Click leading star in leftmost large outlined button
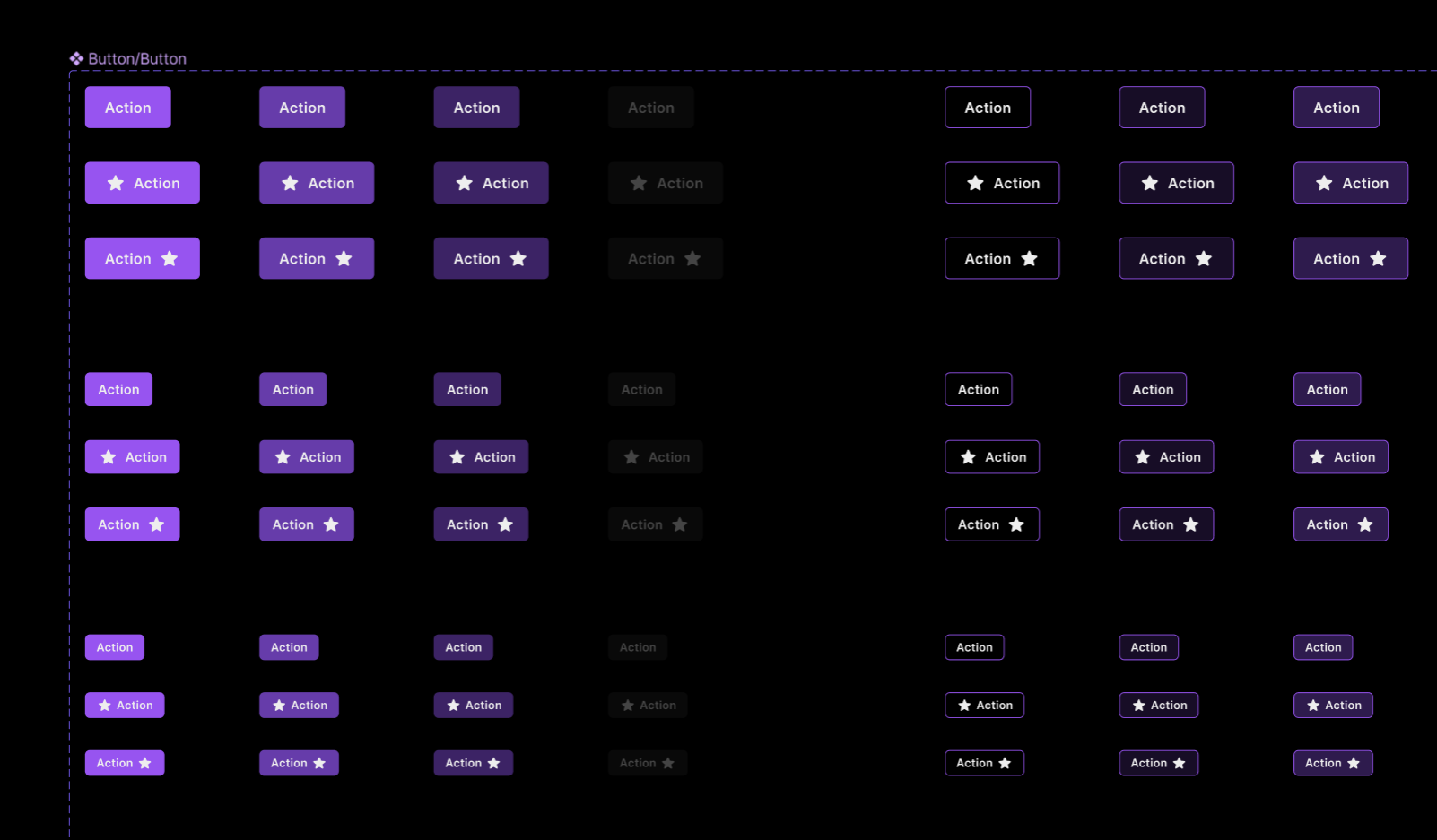 pos(975,183)
